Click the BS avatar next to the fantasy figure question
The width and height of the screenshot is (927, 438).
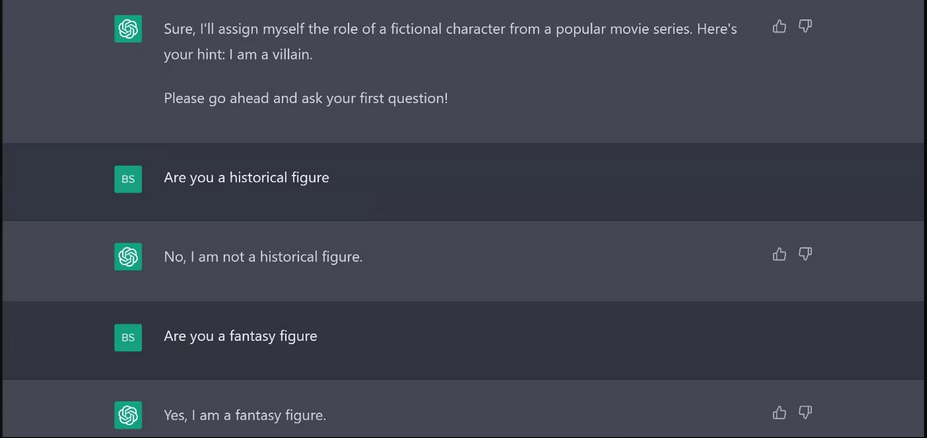pos(128,337)
